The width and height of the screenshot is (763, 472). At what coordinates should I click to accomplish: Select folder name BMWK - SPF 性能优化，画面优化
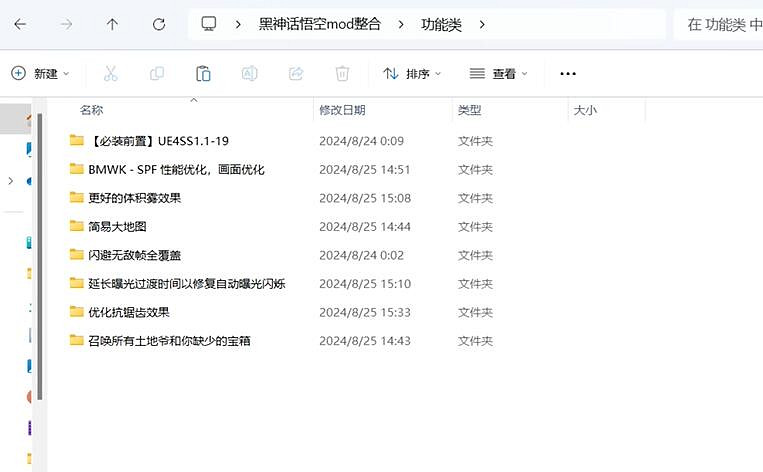[x=176, y=169]
